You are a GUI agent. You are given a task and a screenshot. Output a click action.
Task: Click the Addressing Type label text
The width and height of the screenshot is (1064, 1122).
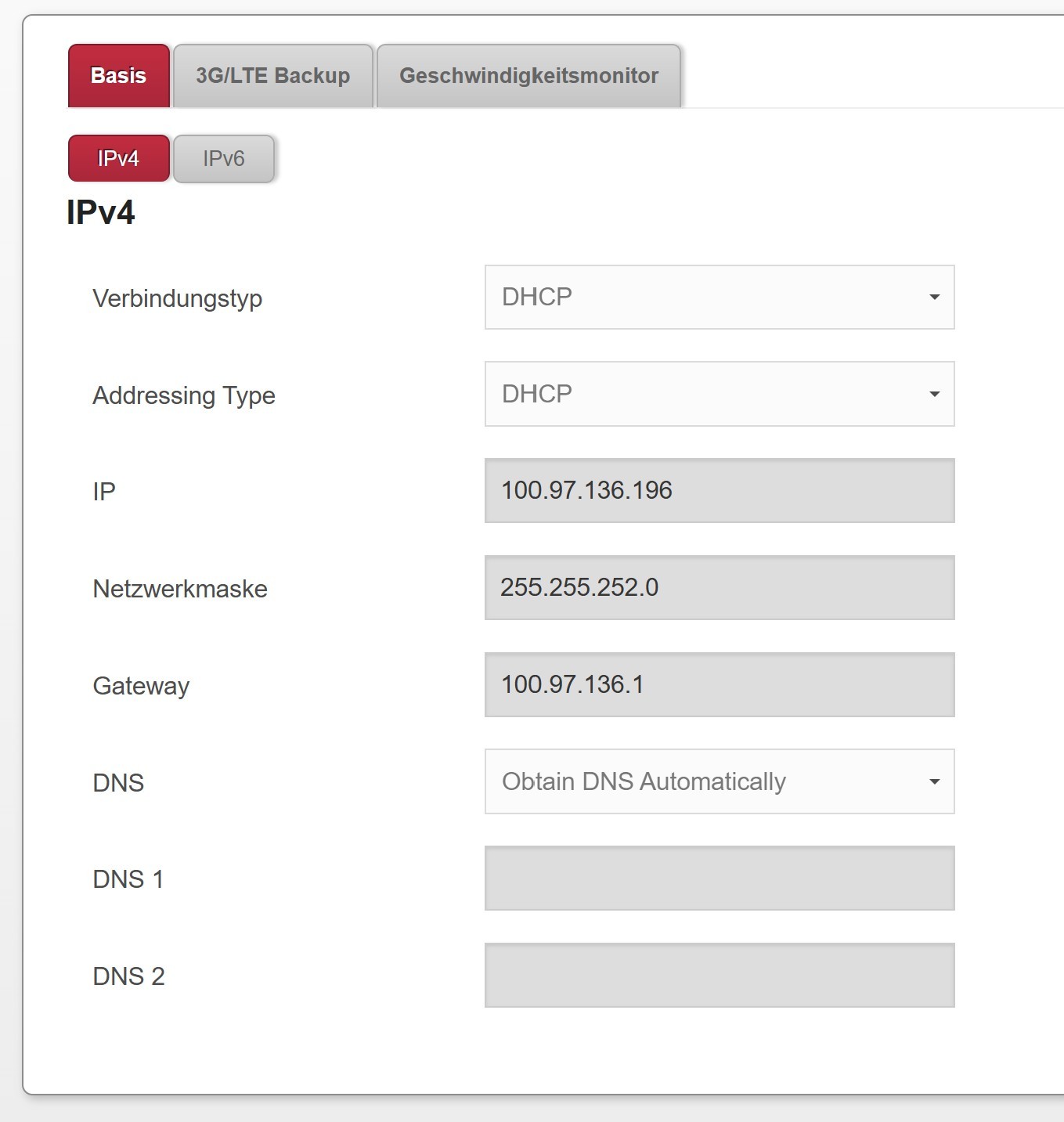coord(183,395)
